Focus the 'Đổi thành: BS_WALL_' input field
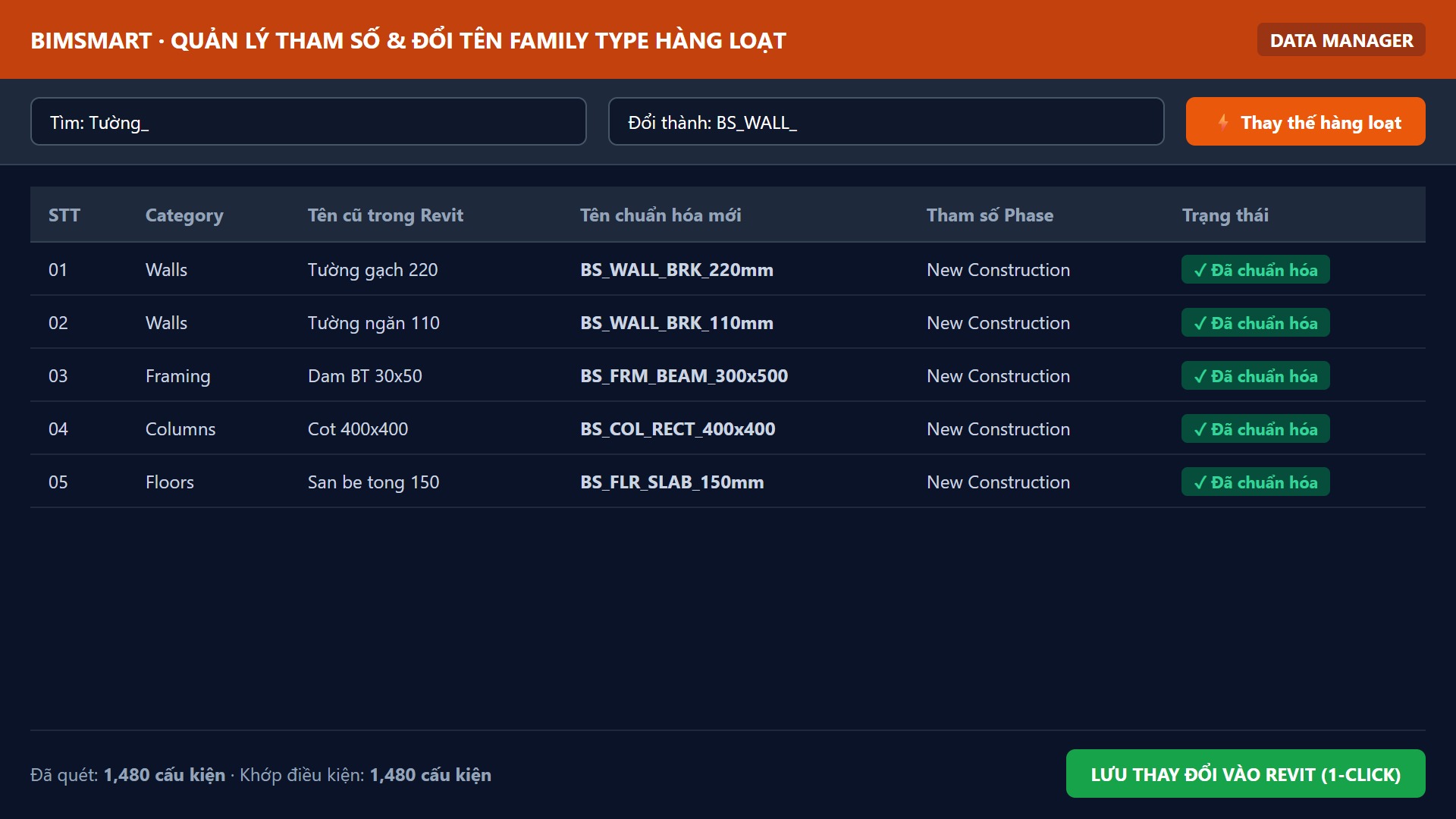Screen dimensions: 1456x819 (886, 121)
